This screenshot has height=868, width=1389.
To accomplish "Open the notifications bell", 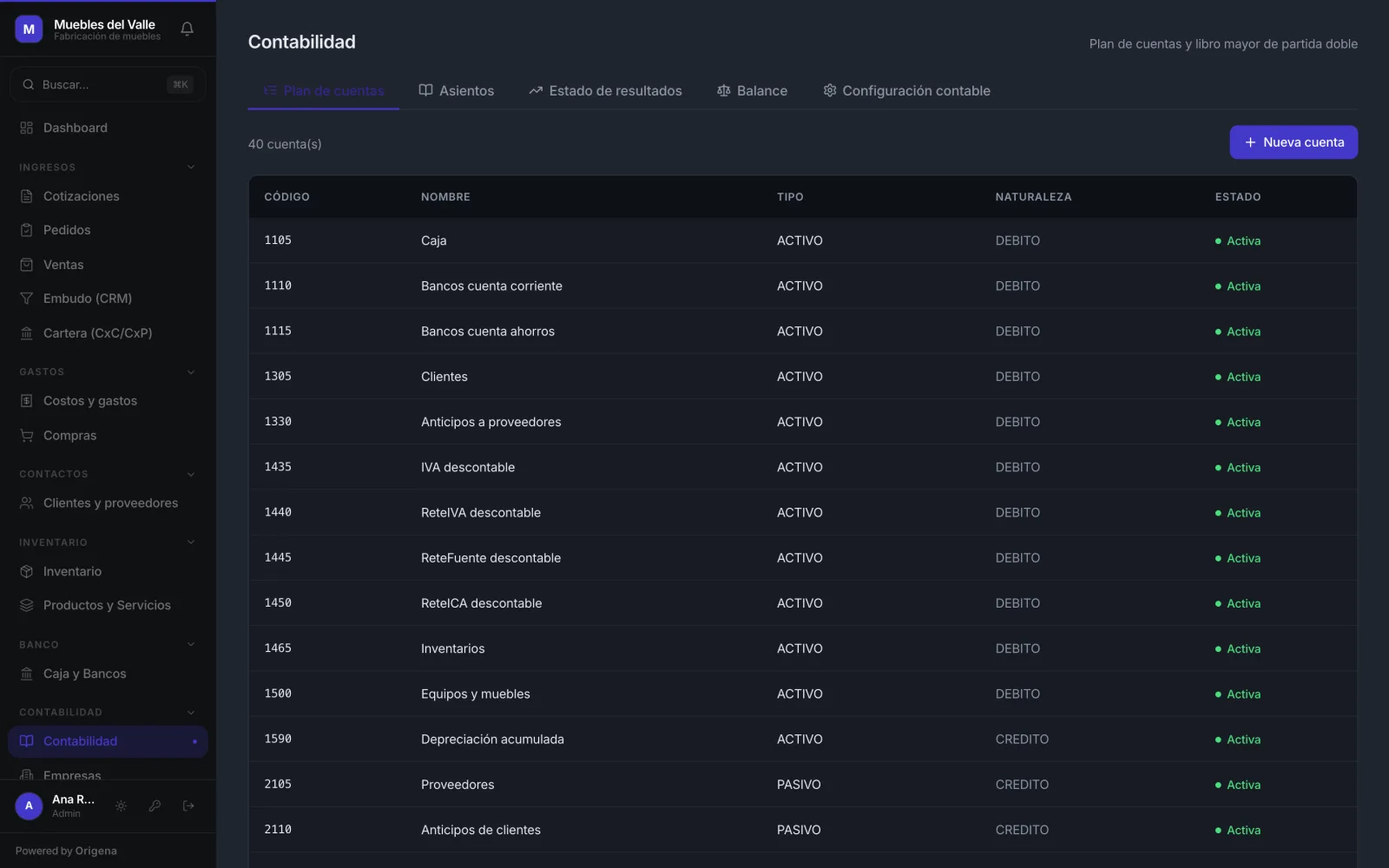I will pyautogui.click(x=187, y=30).
